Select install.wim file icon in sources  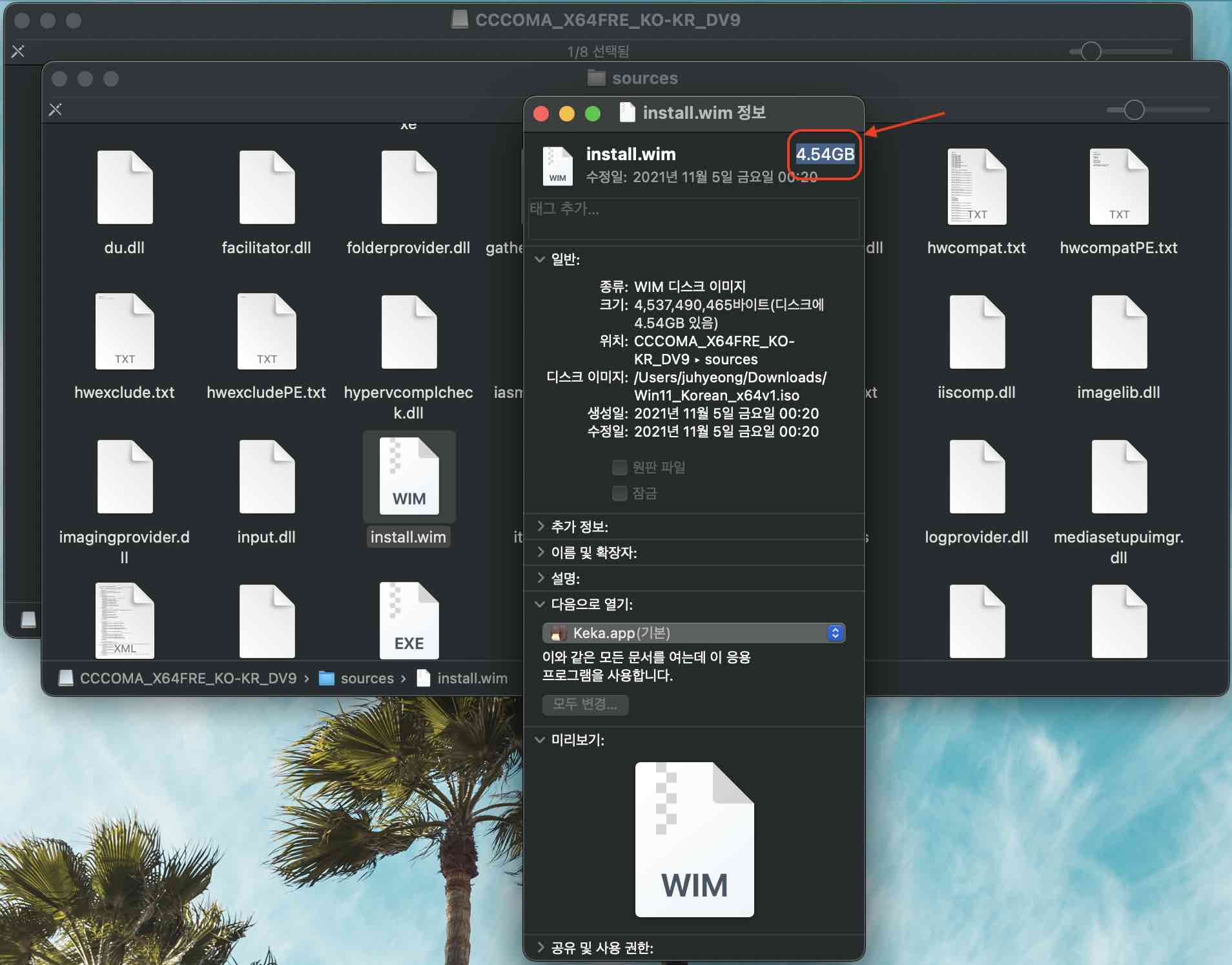pyautogui.click(x=409, y=476)
